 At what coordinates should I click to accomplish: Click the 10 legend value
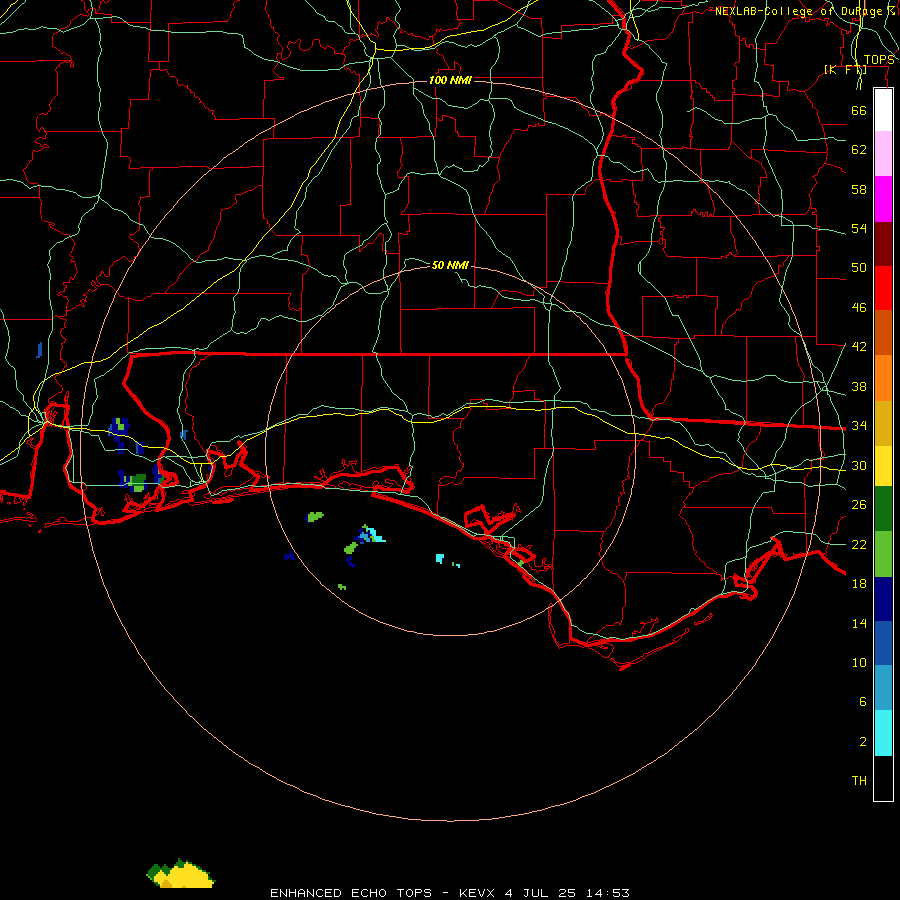click(859, 663)
